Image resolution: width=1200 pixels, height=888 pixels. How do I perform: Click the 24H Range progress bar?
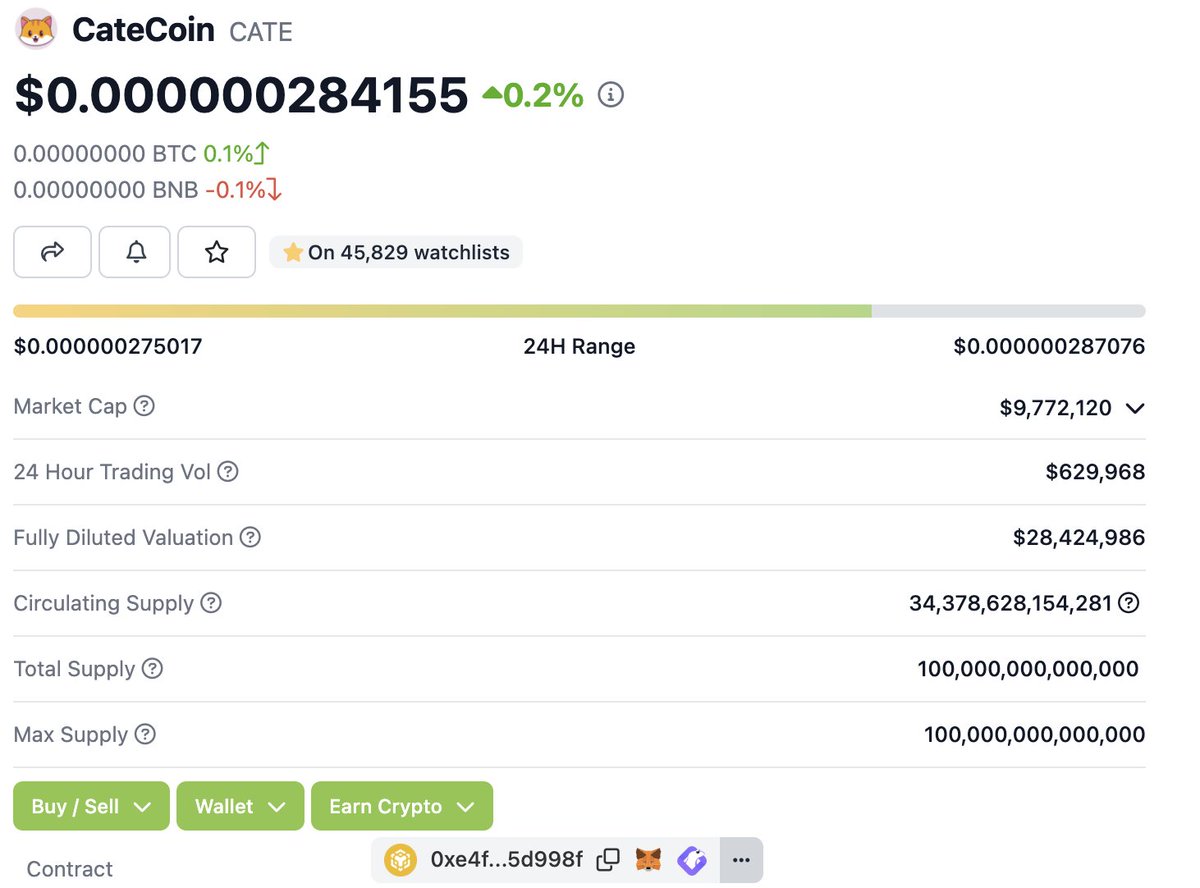pyautogui.click(x=579, y=311)
